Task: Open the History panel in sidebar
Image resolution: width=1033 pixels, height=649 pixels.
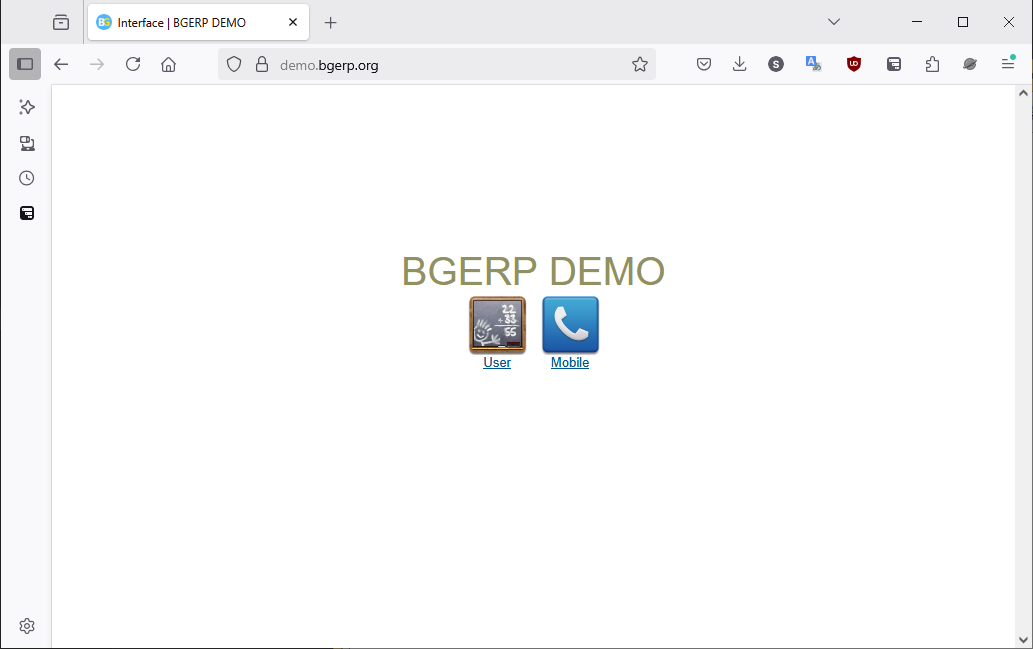Action: [x=27, y=178]
